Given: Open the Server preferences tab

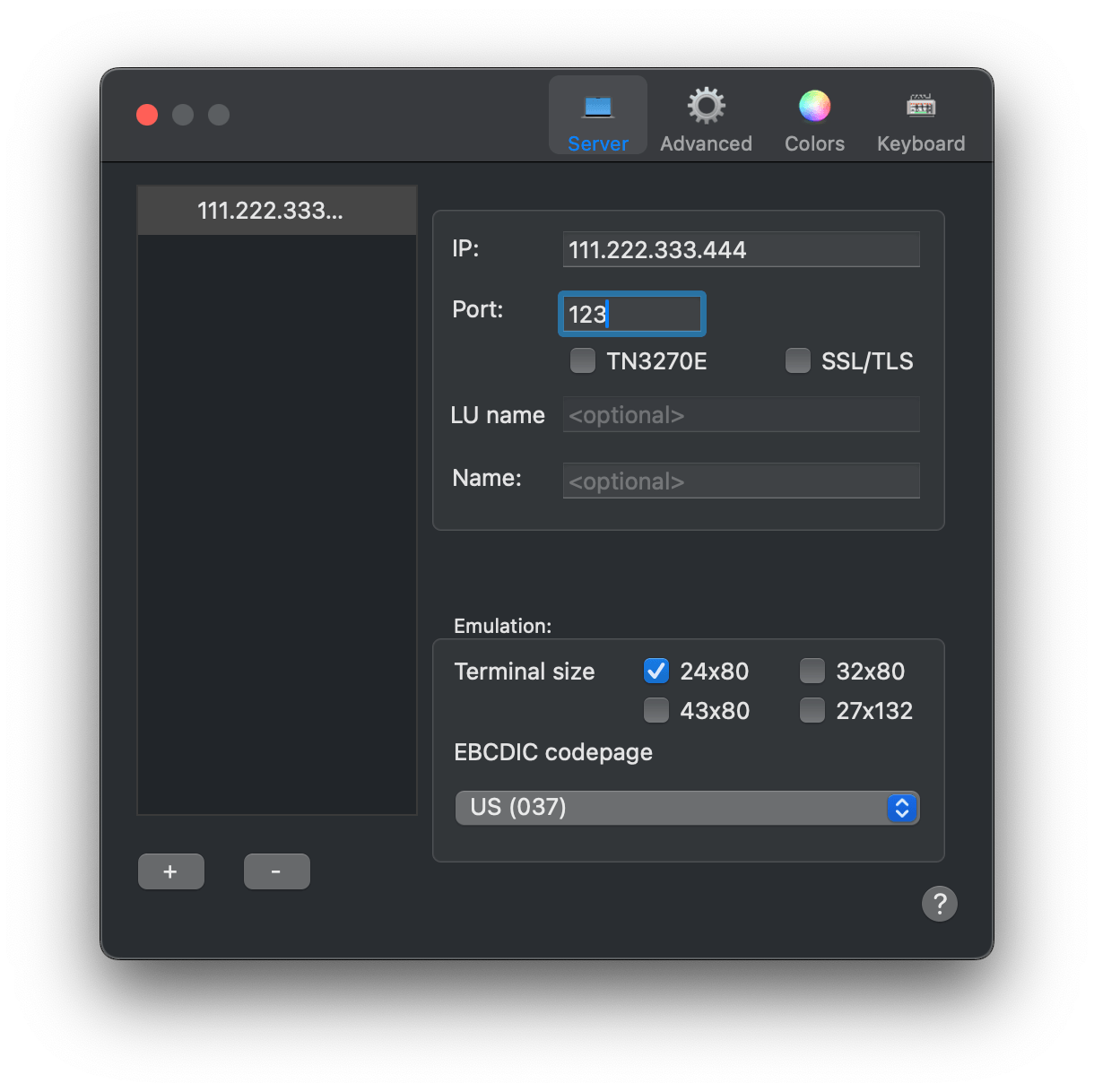Looking at the screenshot, I should click(598, 116).
